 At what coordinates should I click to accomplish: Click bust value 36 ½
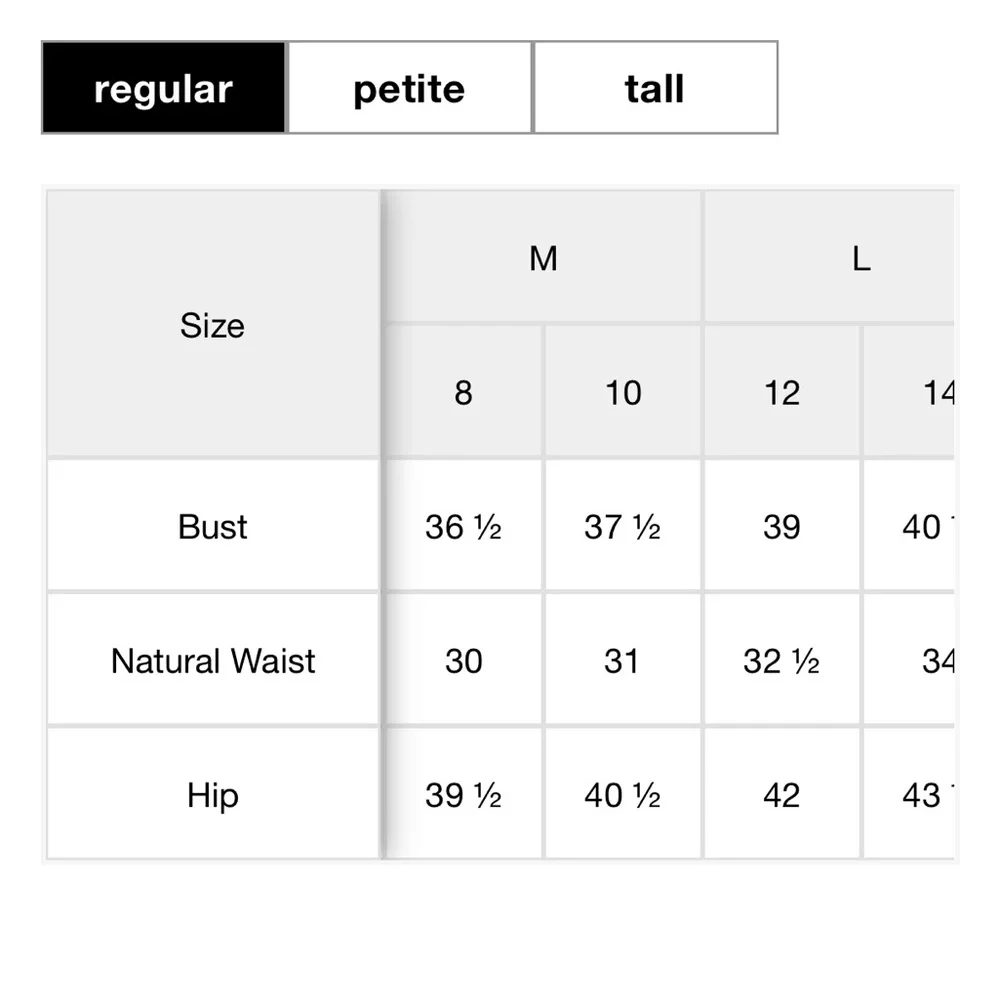click(x=463, y=526)
